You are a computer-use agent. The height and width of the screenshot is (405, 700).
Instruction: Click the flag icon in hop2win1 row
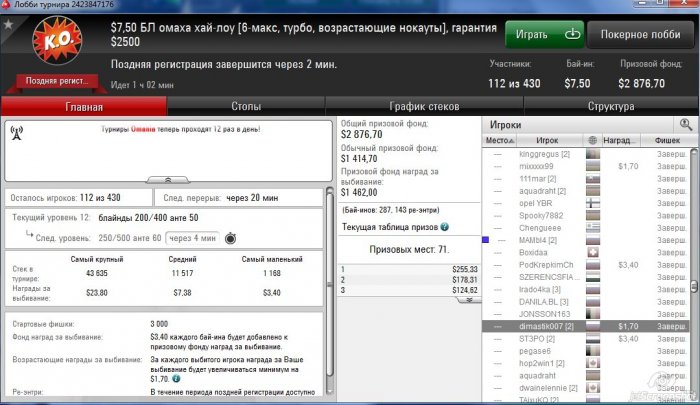pyautogui.click(x=593, y=363)
